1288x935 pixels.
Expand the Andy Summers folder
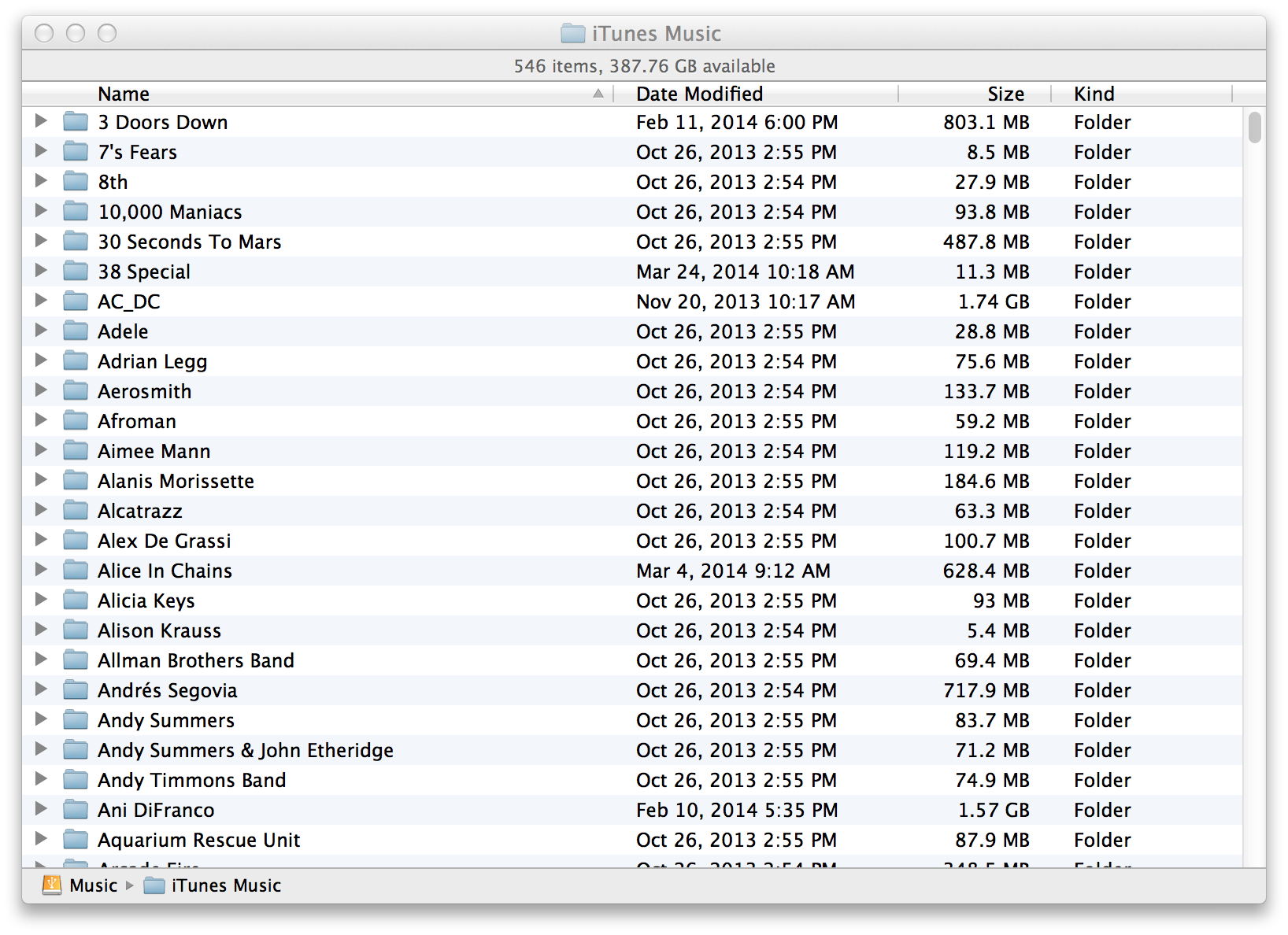pyautogui.click(x=41, y=719)
